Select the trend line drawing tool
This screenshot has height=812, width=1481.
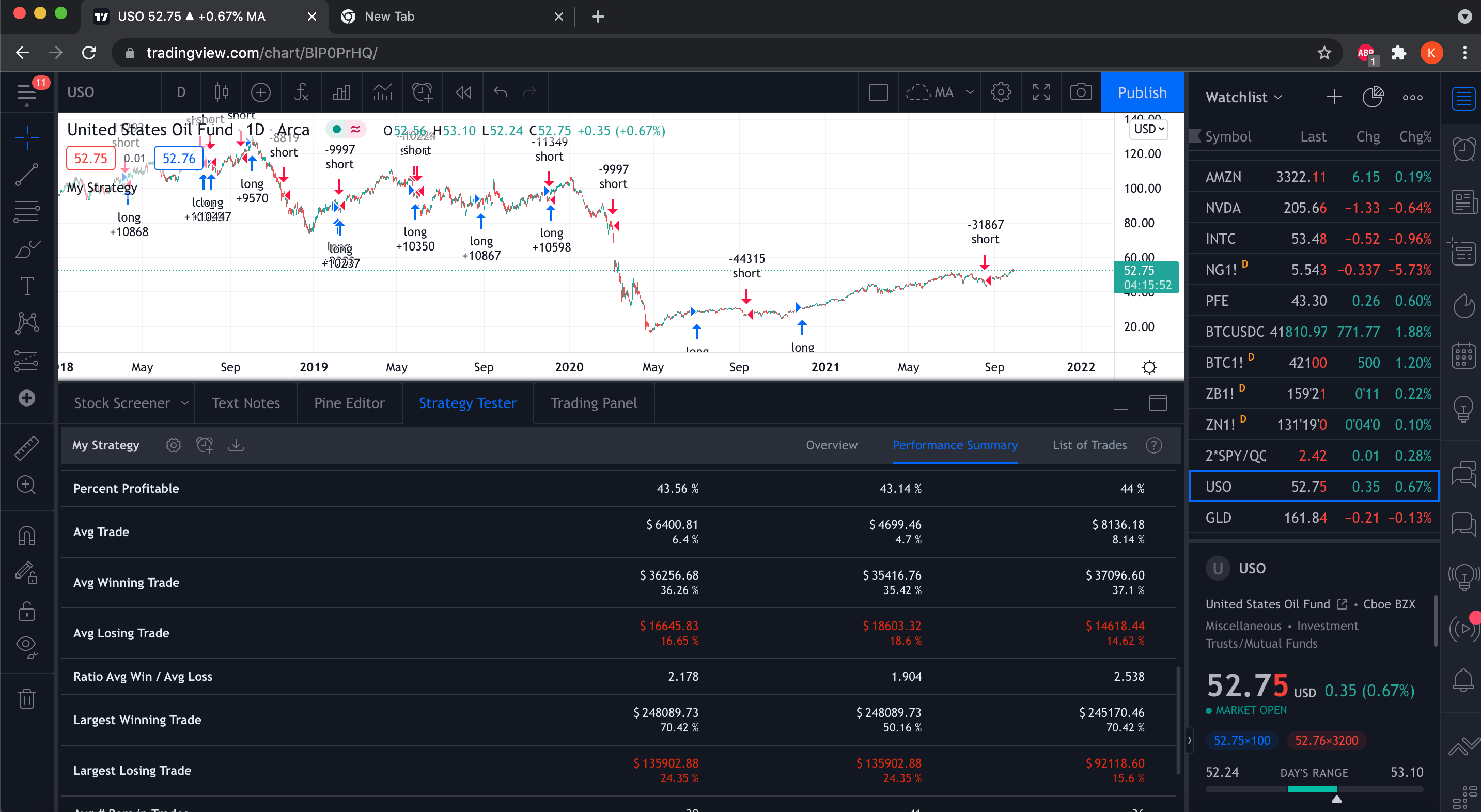point(26,175)
